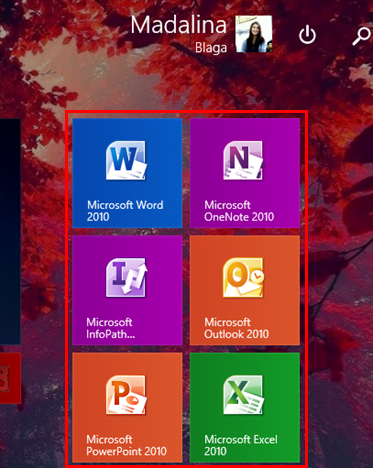Launch the Microsoft Excel 2010 tile
The height and width of the screenshot is (468, 373).
click(x=245, y=407)
